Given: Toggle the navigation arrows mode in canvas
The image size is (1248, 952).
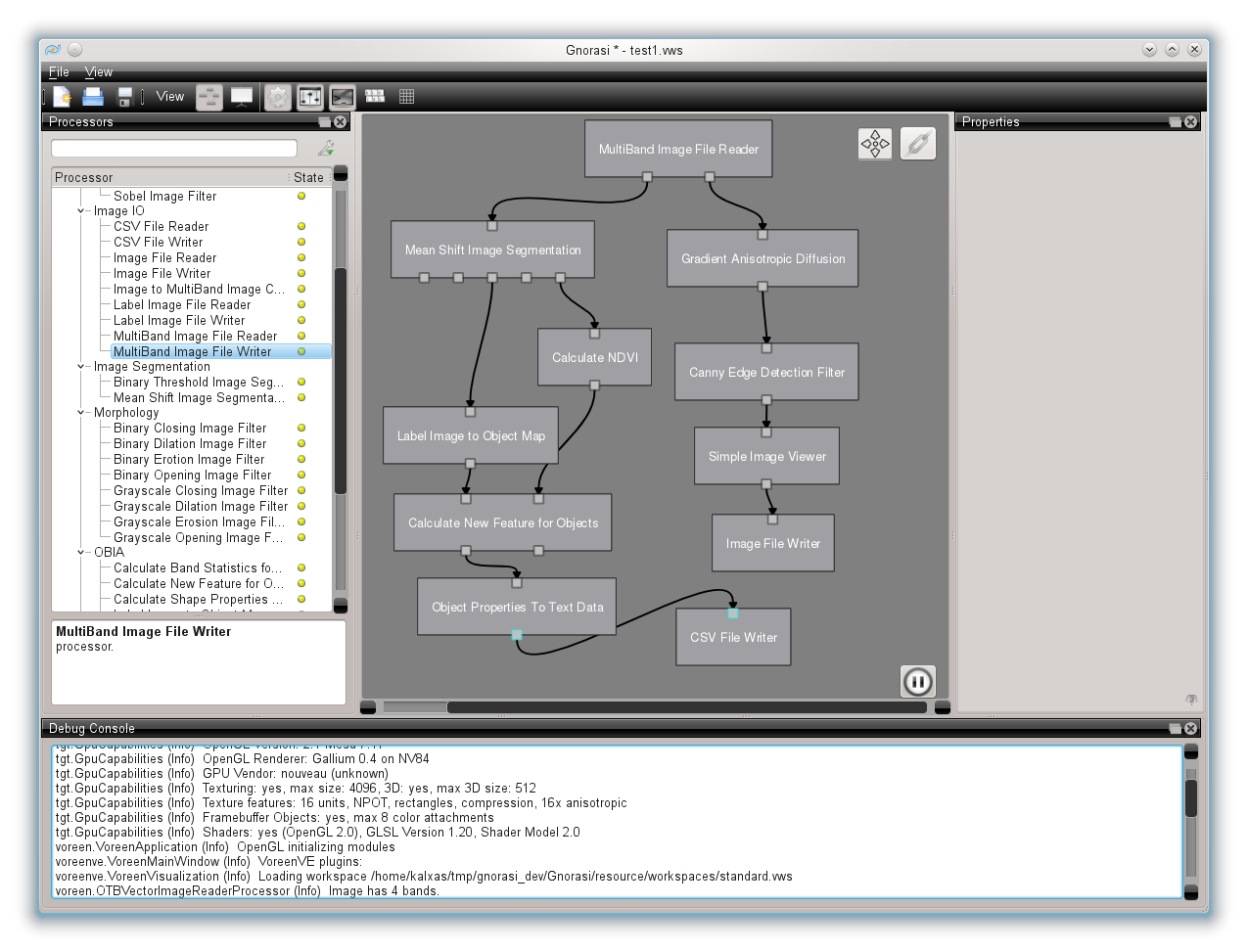Looking at the screenshot, I should point(875,144).
